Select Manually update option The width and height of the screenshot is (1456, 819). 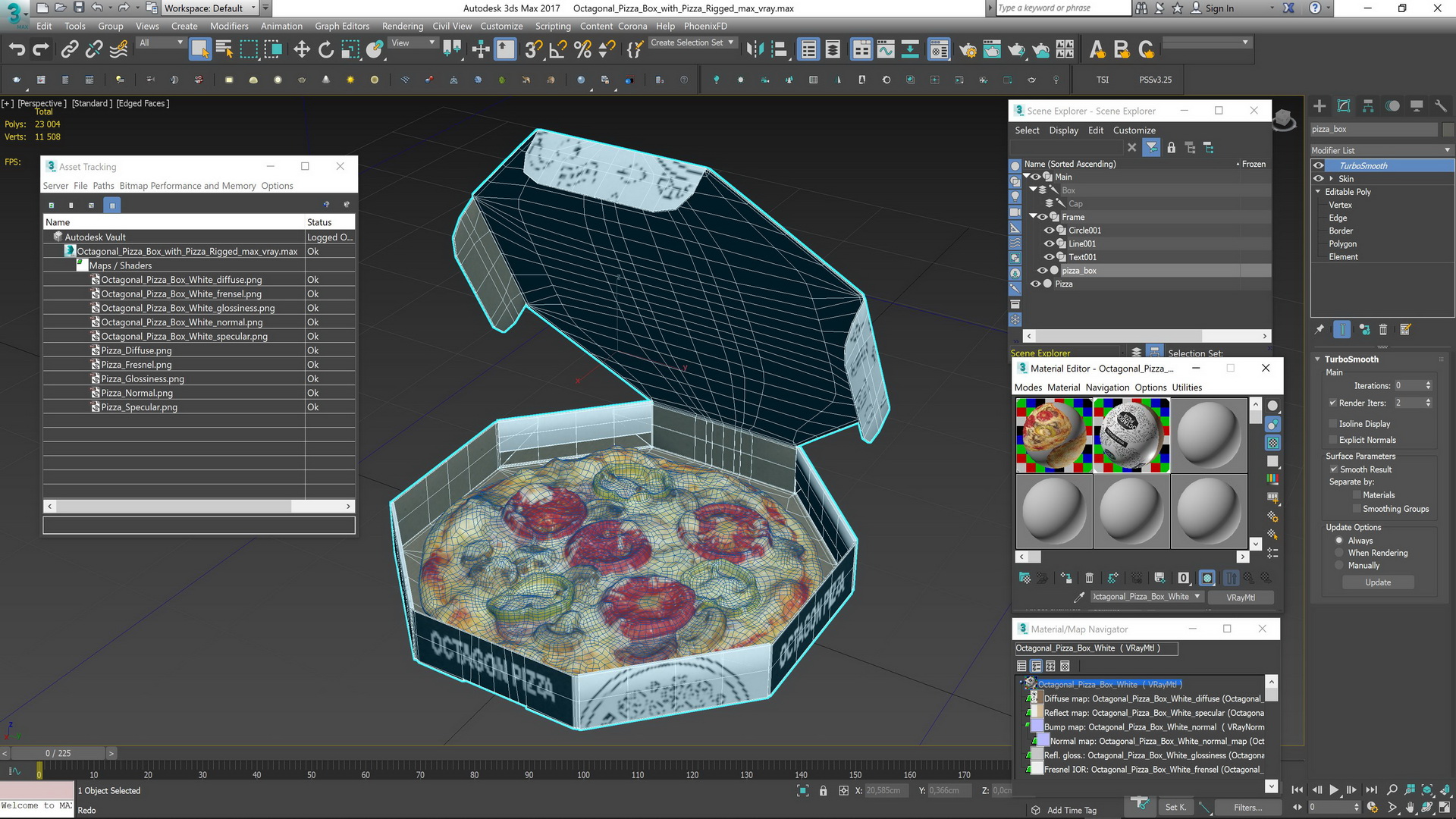point(1339,566)
